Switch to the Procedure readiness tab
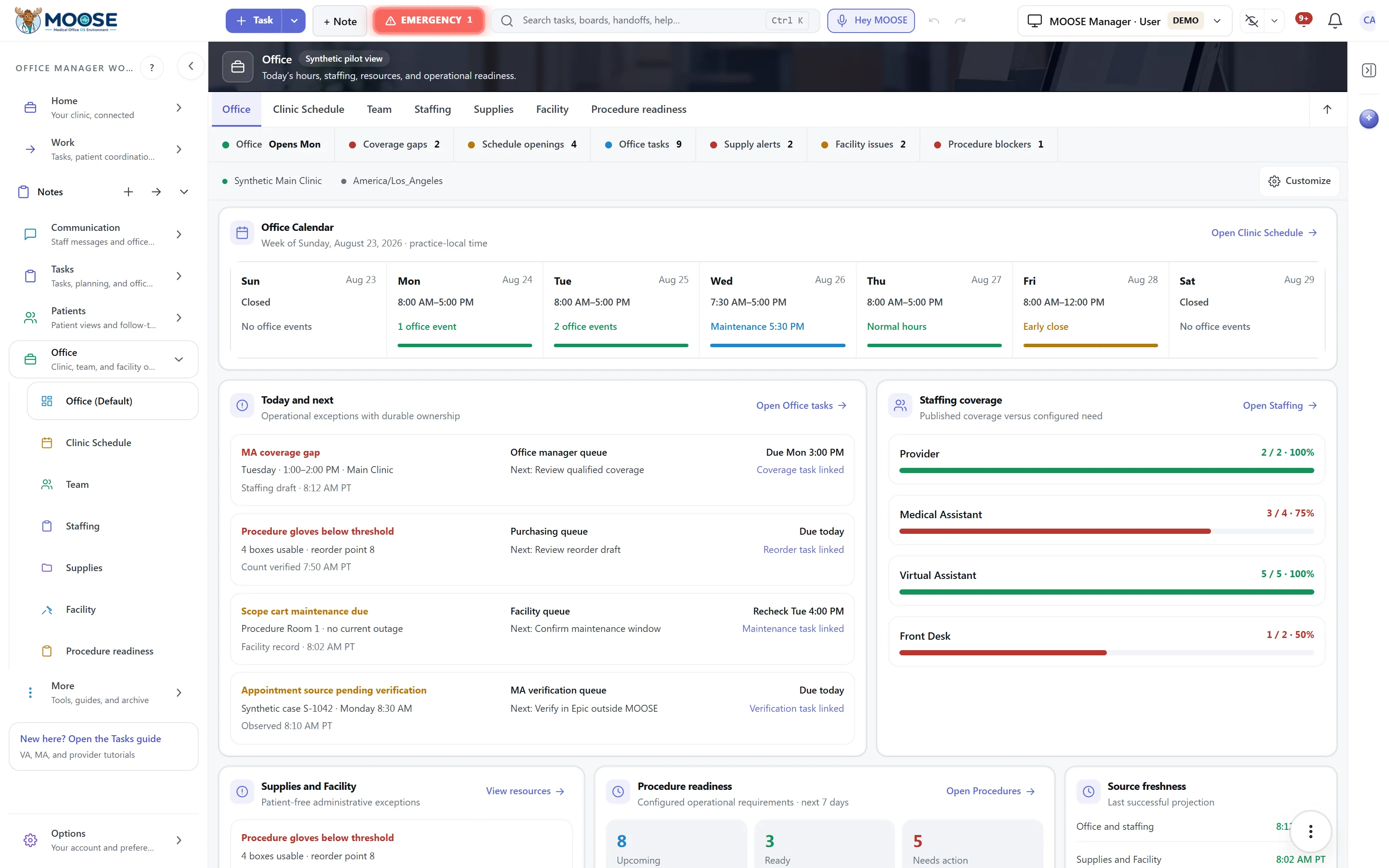This screenshot has width=1389, height=868. pyautogui.click(x=638, y=109)
